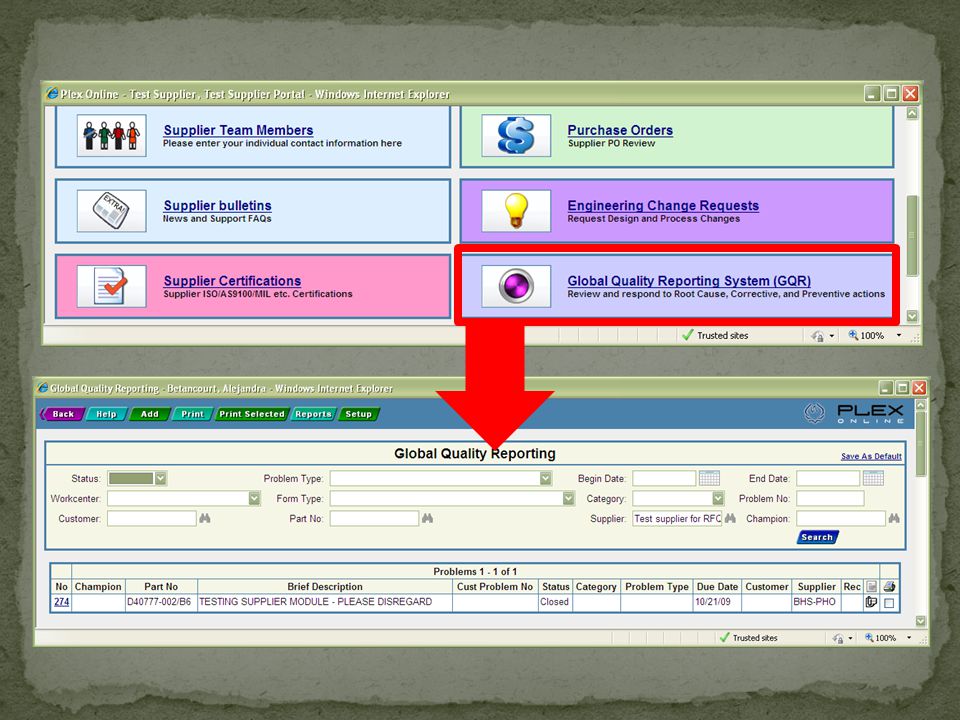Click the Internet Explorer icon in portal title bar
960x720 pixels.
(52, 94)
